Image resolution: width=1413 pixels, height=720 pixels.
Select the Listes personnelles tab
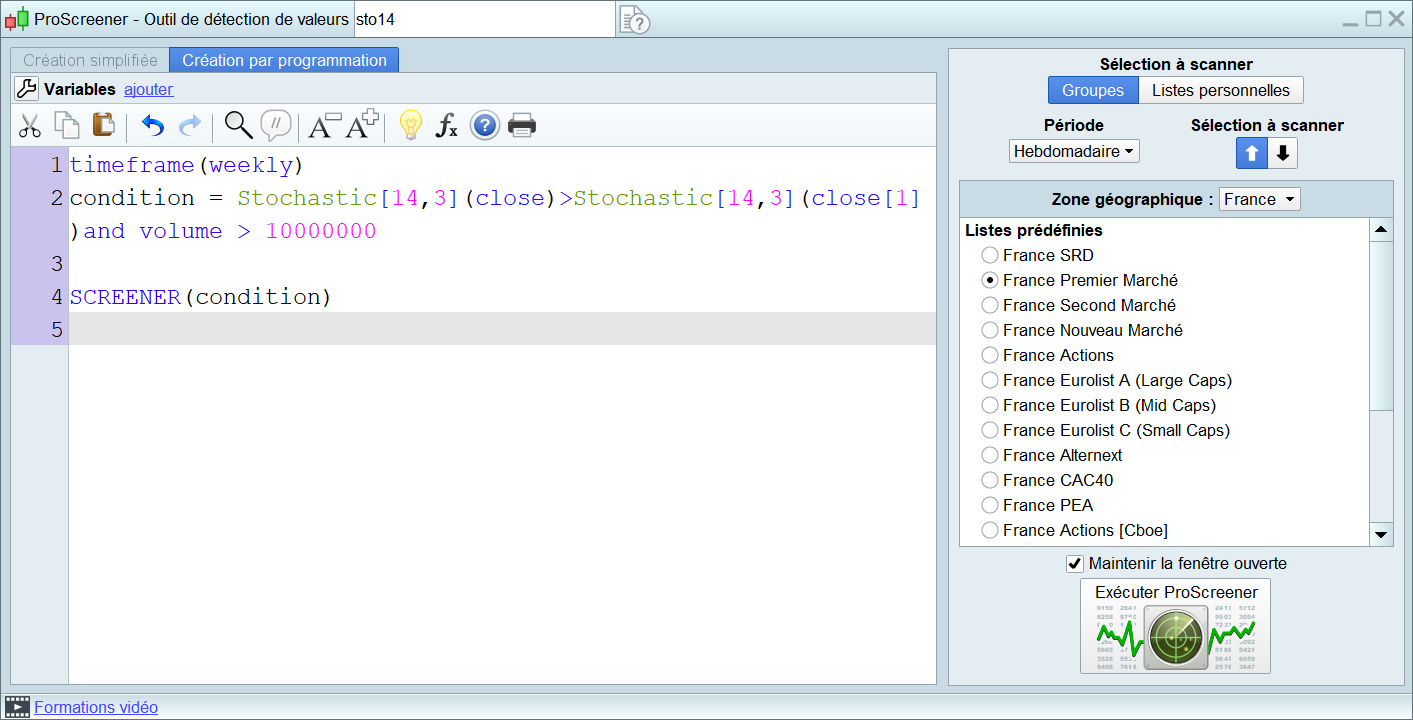click(x=1221, y=90)
